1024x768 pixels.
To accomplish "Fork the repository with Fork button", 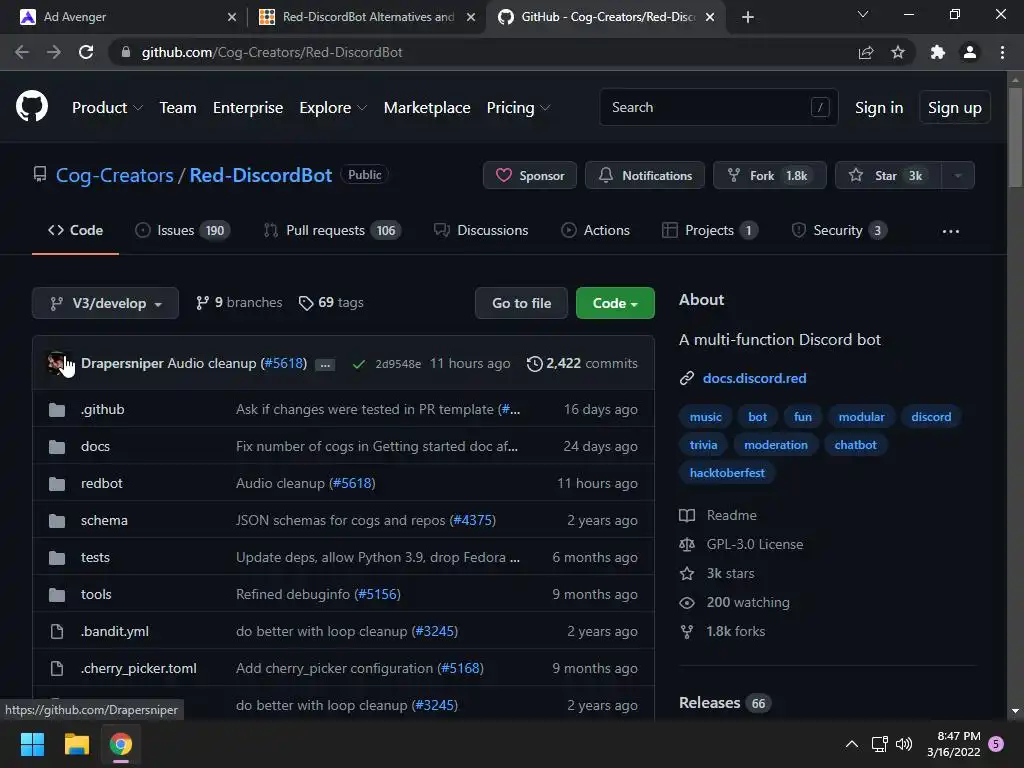I will (x=770, y=176).
